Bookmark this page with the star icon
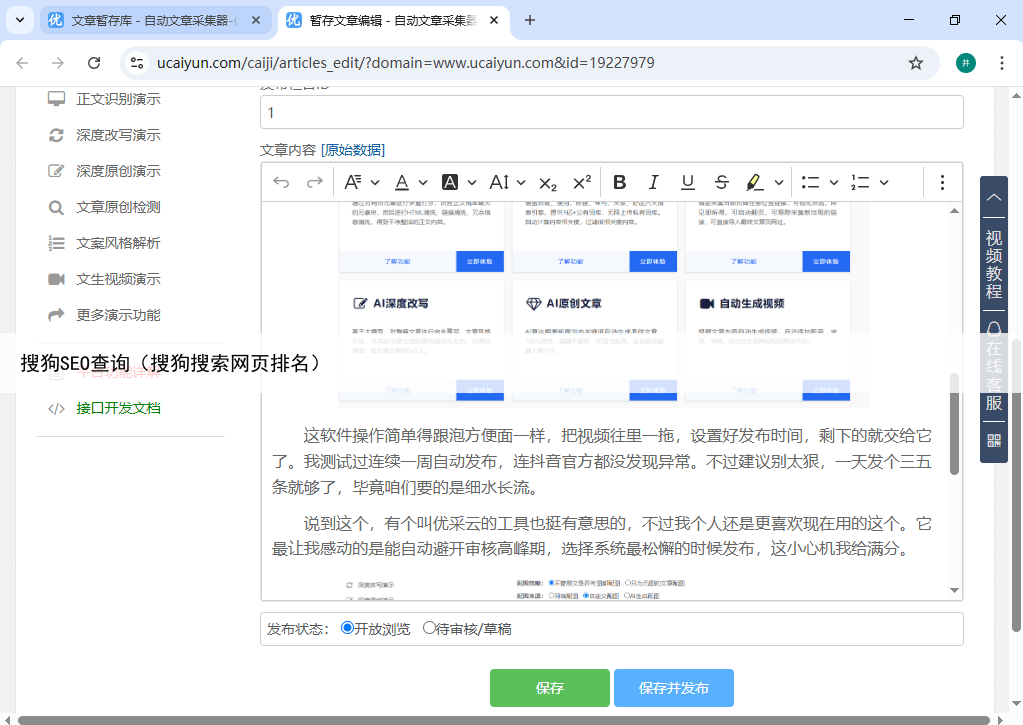1023x725 pixels. click(915, 63)
